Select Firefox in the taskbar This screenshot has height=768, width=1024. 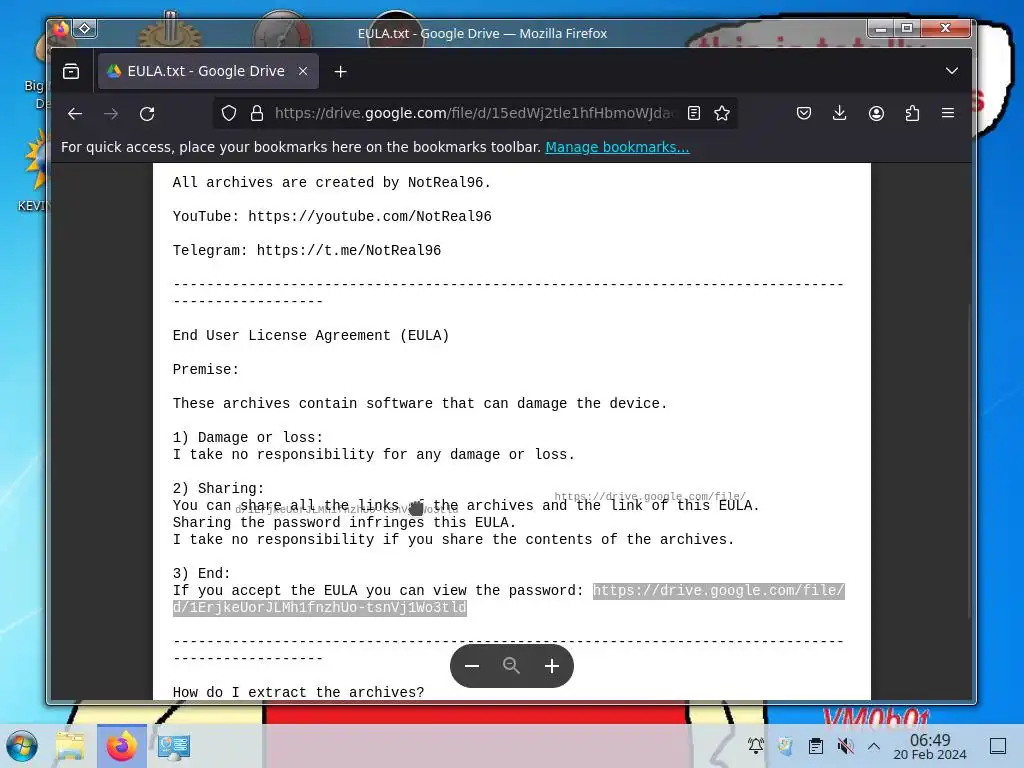[x=122, y=746]
